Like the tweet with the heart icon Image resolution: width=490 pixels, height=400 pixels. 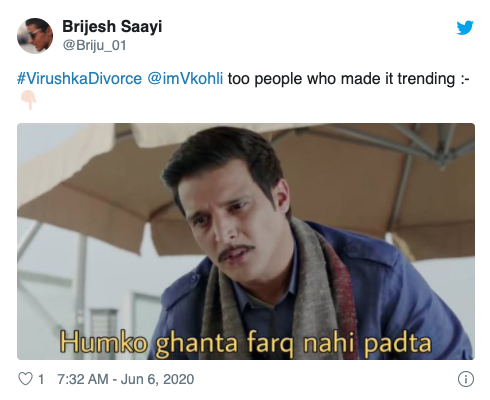point(25,379)
